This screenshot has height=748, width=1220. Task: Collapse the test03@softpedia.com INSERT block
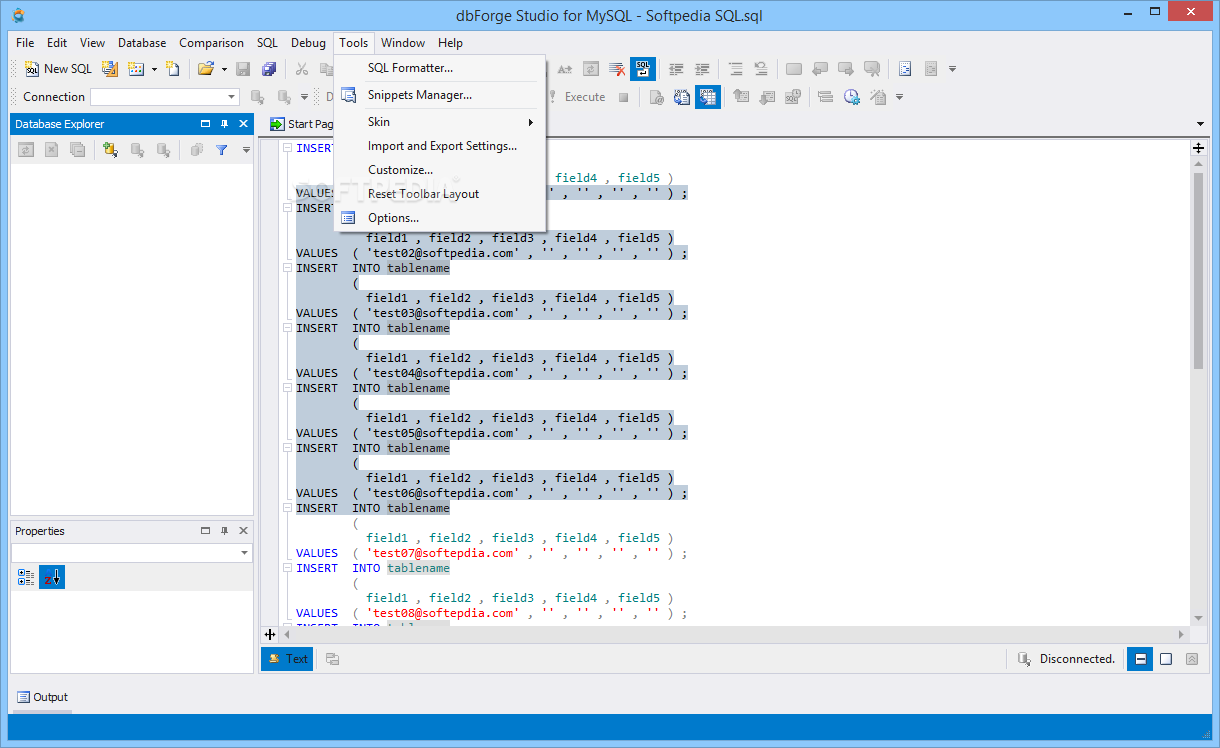pyautogui.click(x=287, y=268)
